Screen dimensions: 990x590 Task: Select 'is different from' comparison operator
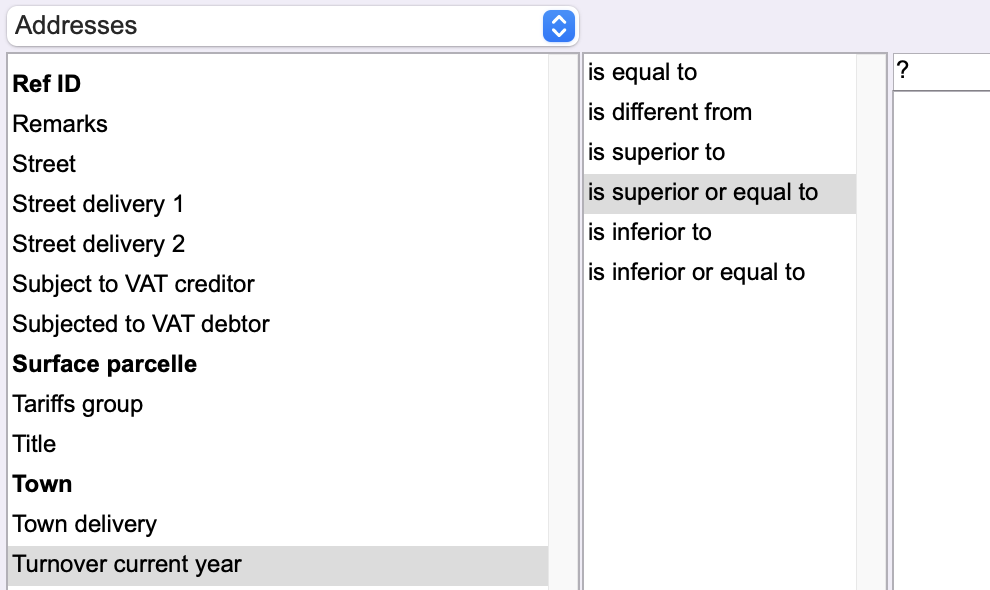[669, 112]
